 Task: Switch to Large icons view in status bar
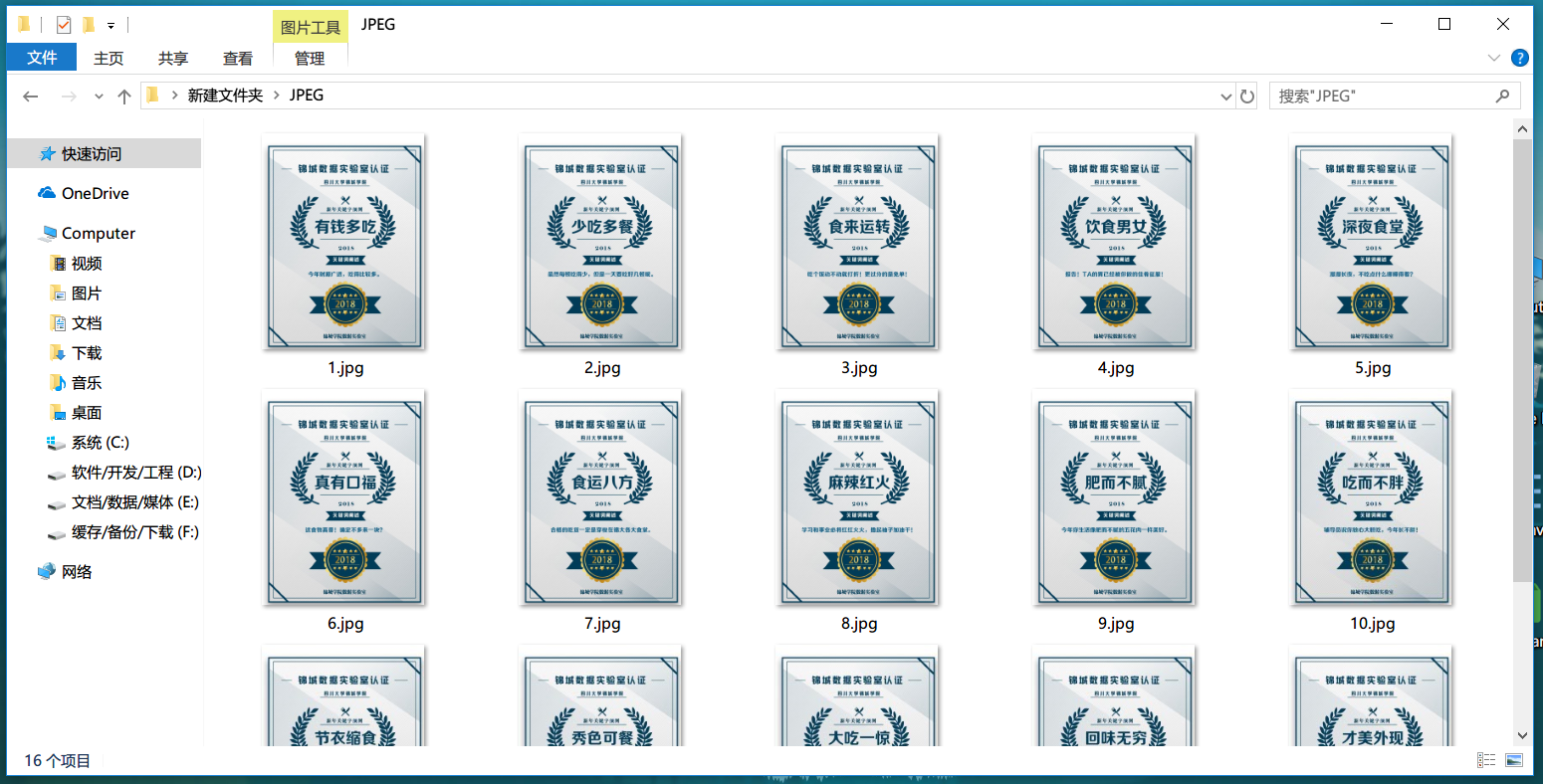tap(1514, 761)
